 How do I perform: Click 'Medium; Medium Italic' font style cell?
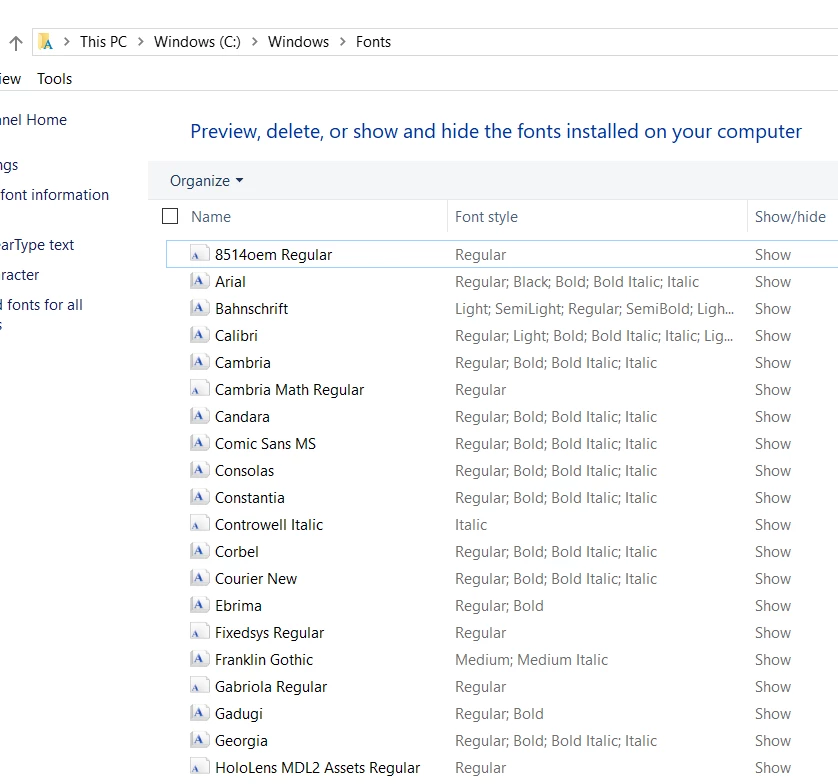pyautogui.click(x=532, y=659)
